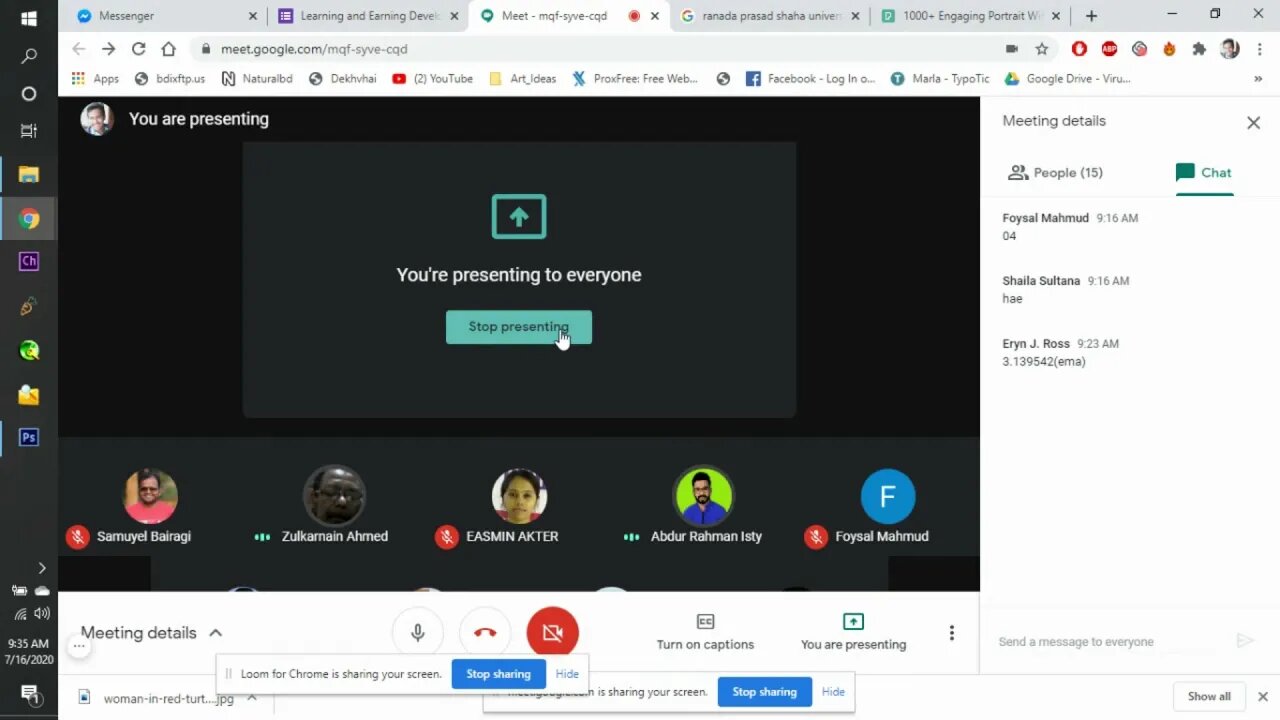Screen dimensions: 1280x720
Task: Turn the camera back on
Action: [552, 632]
